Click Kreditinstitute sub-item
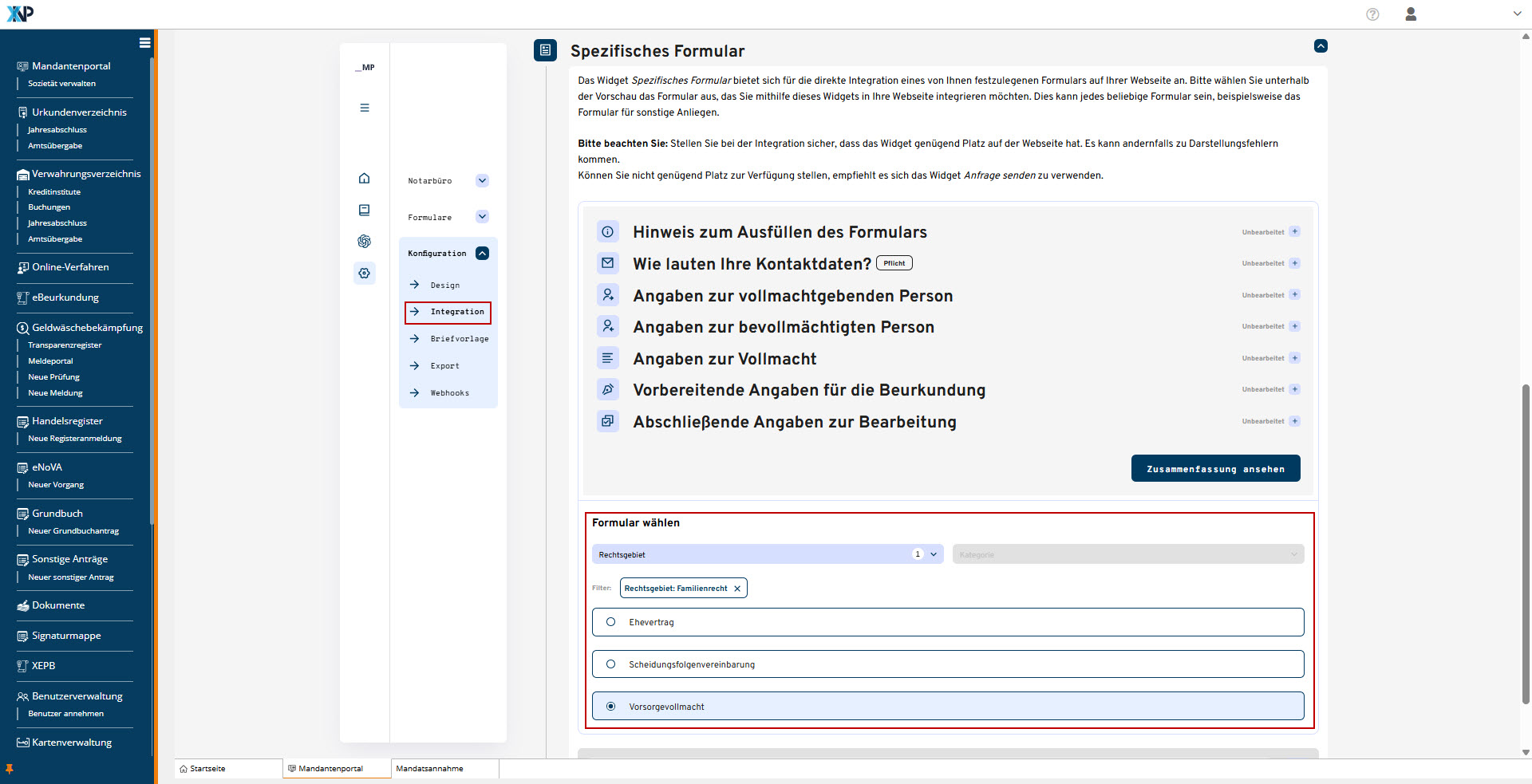The image size is (1532, 784). (54, 191)
